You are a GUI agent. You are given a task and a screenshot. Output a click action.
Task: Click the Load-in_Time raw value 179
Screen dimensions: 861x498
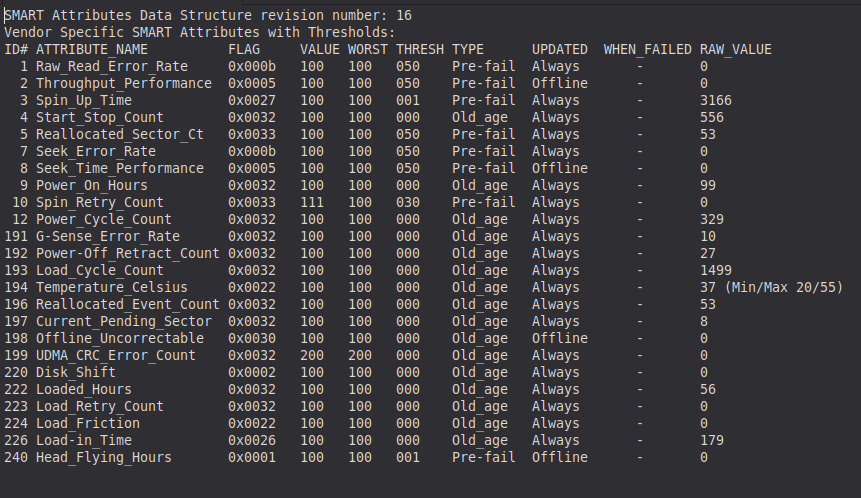712,441
